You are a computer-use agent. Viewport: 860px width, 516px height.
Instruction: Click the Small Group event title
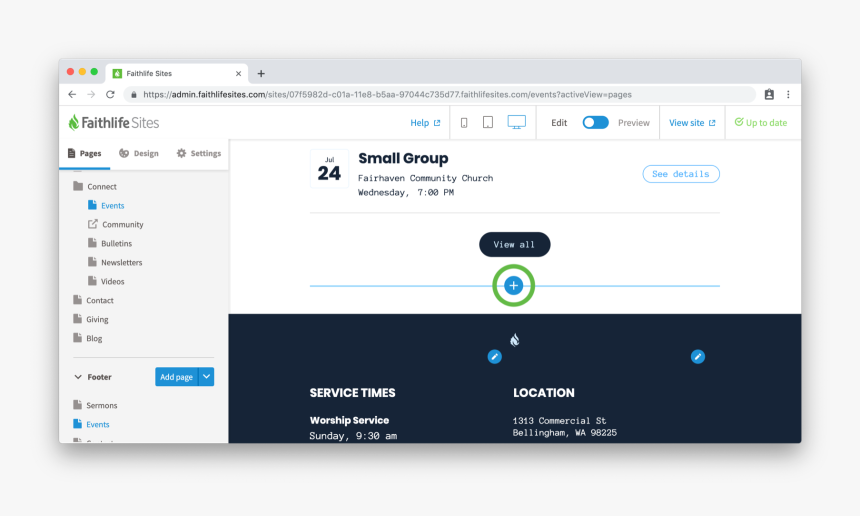tap(403, 158)
